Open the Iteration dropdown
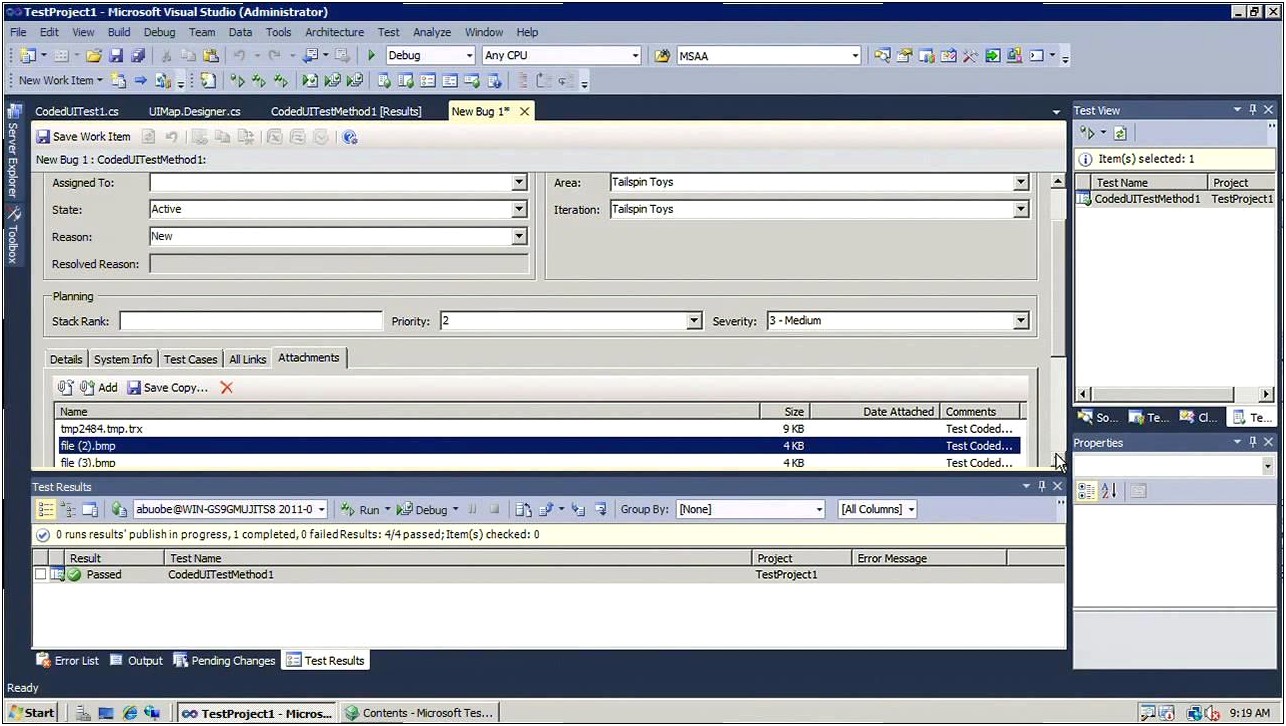The image size is (1286, 726). (1021, 210)
